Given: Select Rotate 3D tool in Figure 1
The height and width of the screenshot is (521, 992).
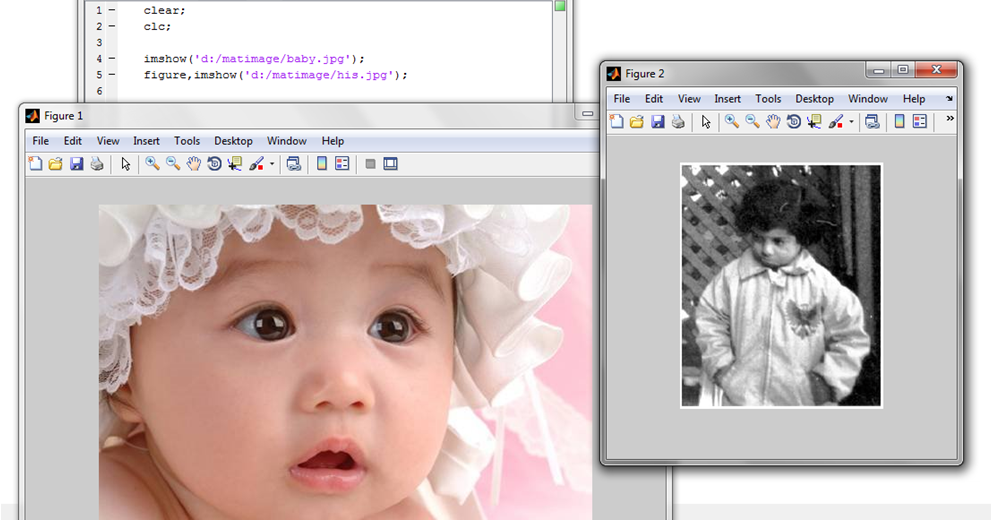Looking at the screenshot, I should click(214, 164).
